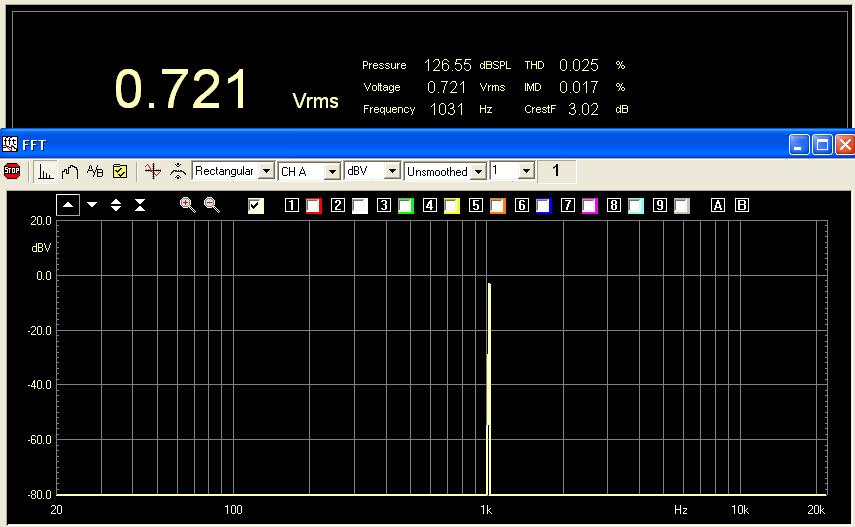The width and height of the screenshot is (855, 527).
Task: Toggle the cream-colored live trace checkbox
Action: click(256, 206)
